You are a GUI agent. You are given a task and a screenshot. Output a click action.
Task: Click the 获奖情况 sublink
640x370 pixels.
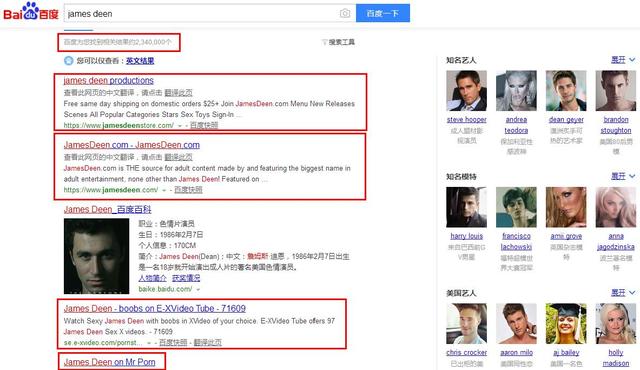click(x=186, y=278)
